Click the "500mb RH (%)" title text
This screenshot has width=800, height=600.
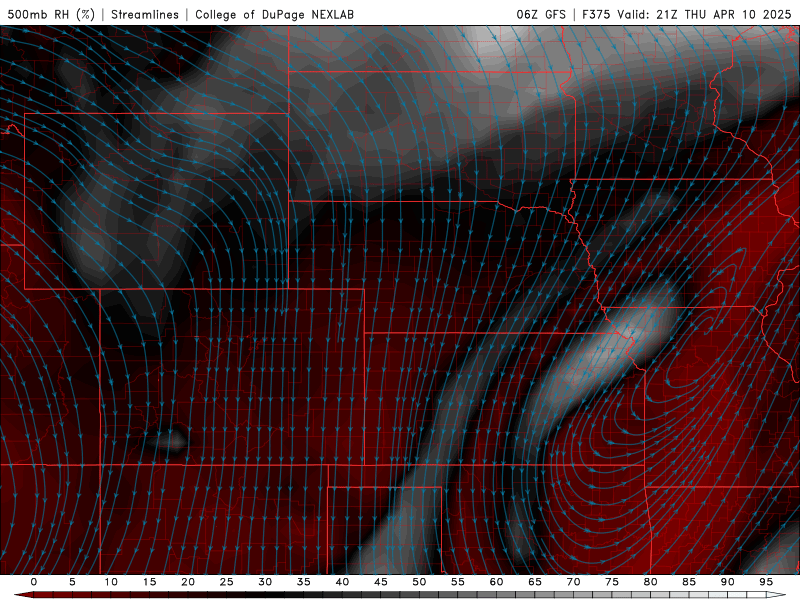tap(51, 14)
